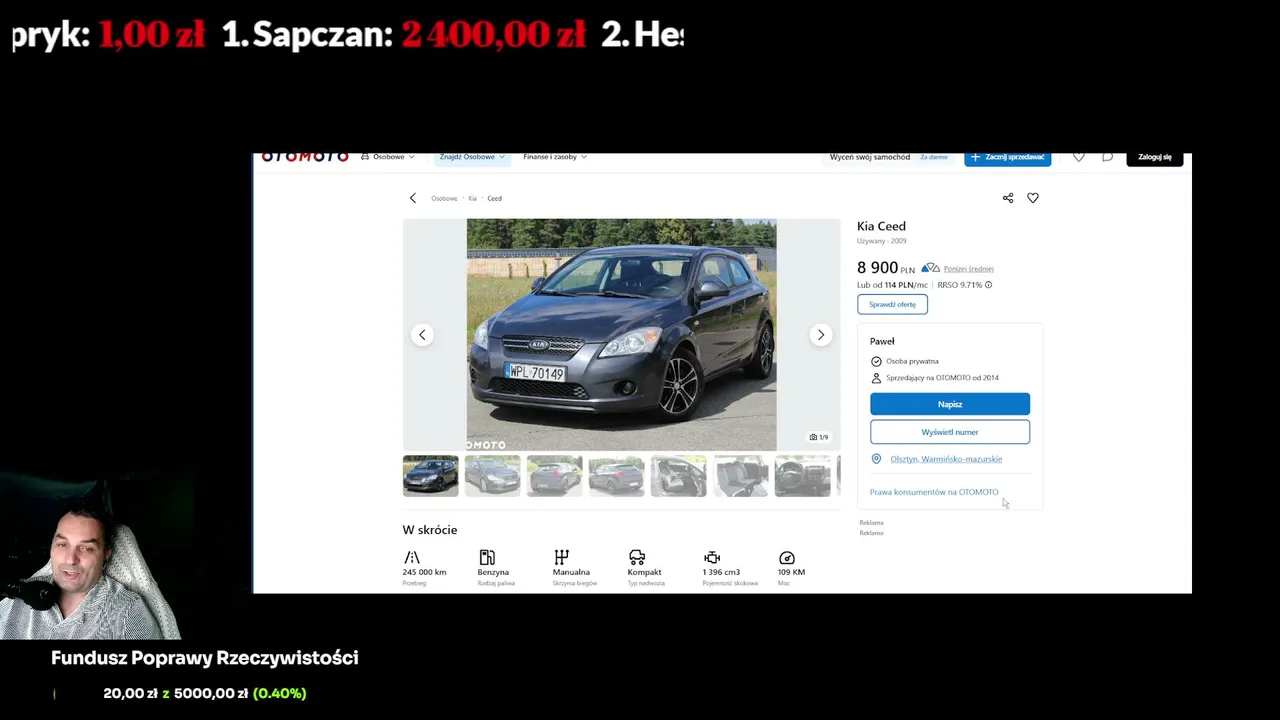Click the seller profile icon beside 'Sprzedający na OTOMOTO'
Image resolution: width=1280 pixels, height=720 pixels.
tap(876, 378)
